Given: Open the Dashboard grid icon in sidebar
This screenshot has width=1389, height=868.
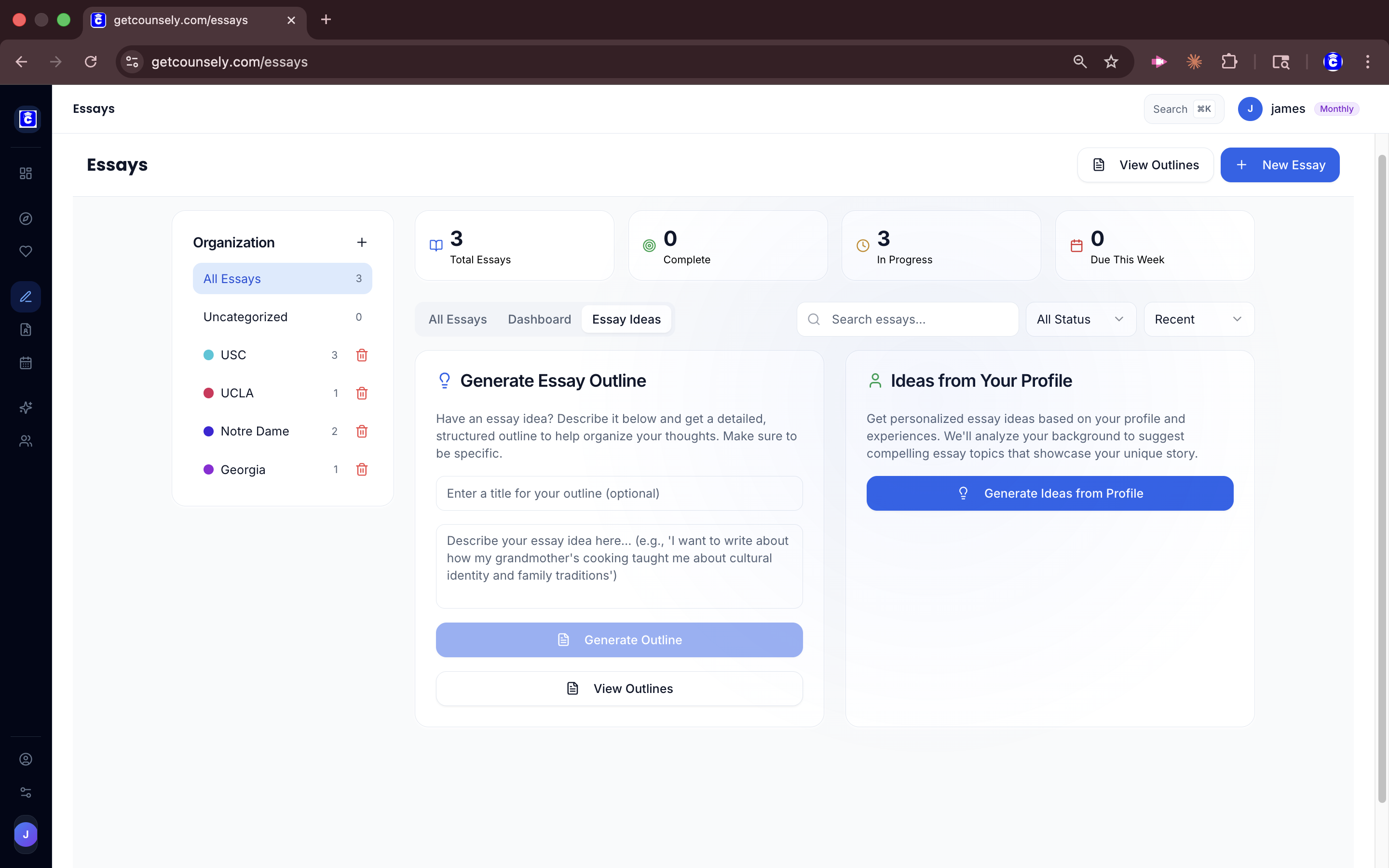Looking at the screenshot, I should point(25,173).
